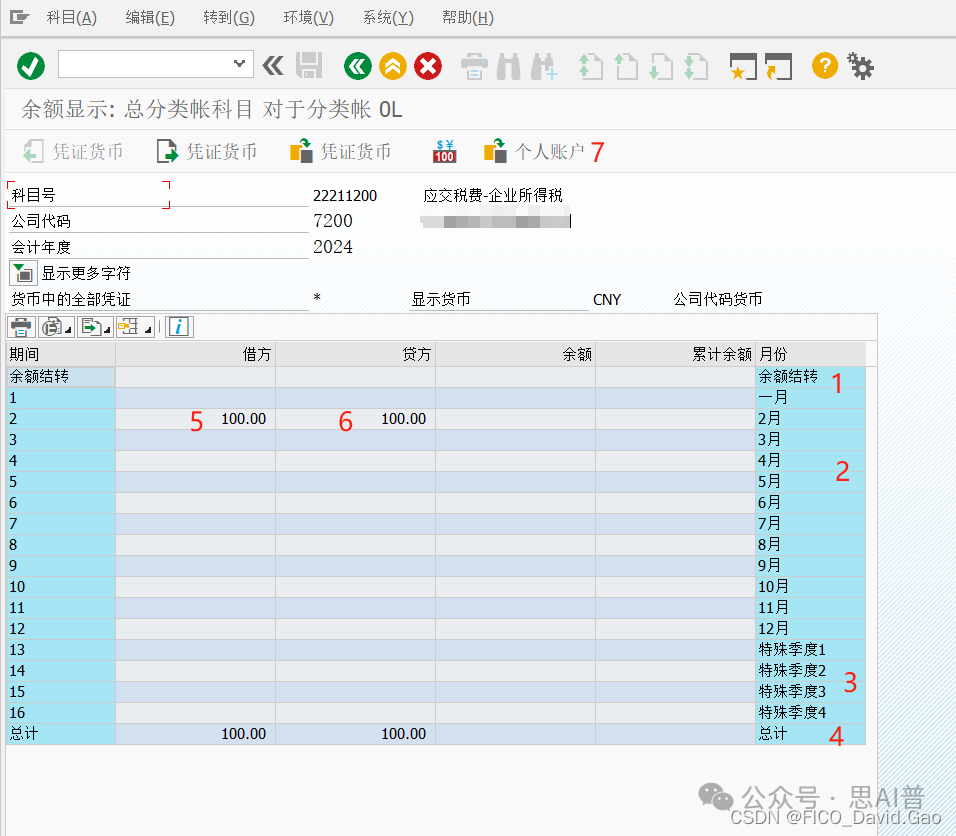Open the command field dropdown

(x=238, y=64)
